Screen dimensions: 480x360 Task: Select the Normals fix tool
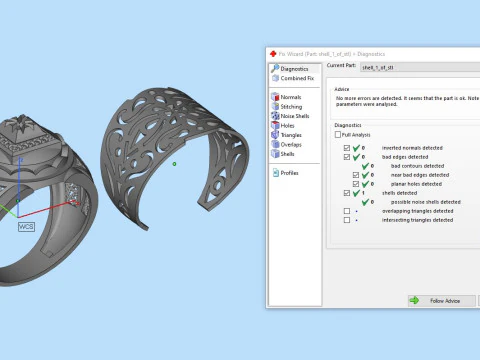tap(286, 97)
